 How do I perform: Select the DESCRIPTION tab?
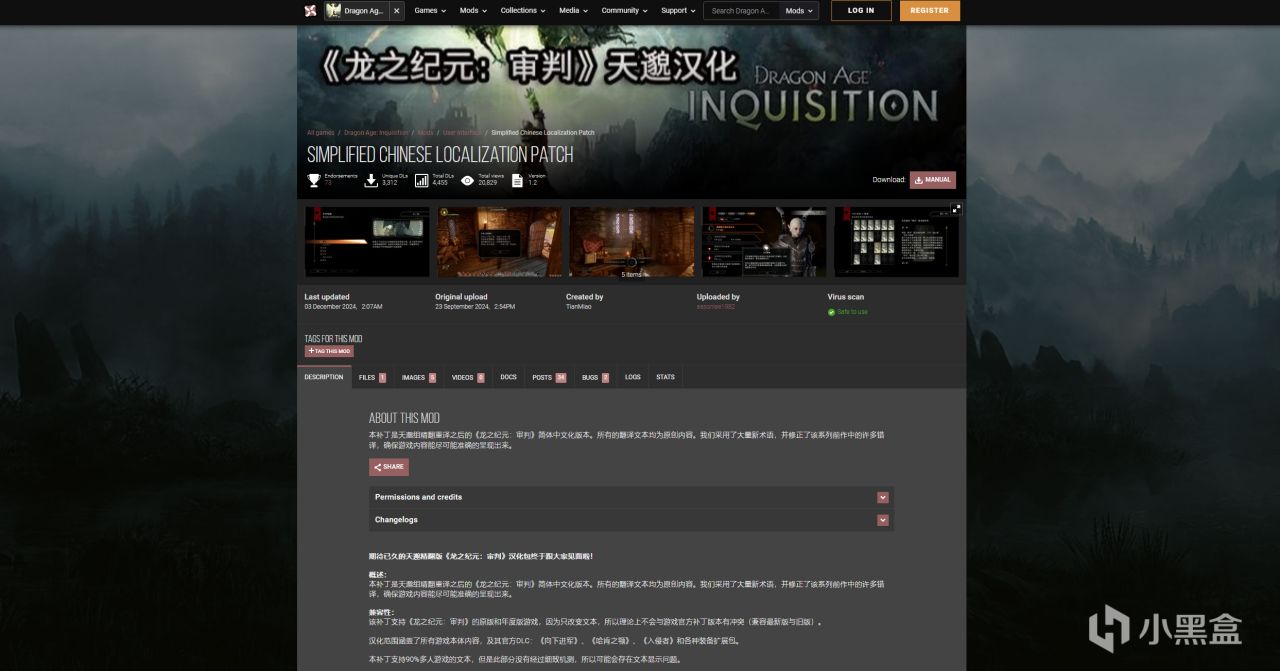[324, 377]
